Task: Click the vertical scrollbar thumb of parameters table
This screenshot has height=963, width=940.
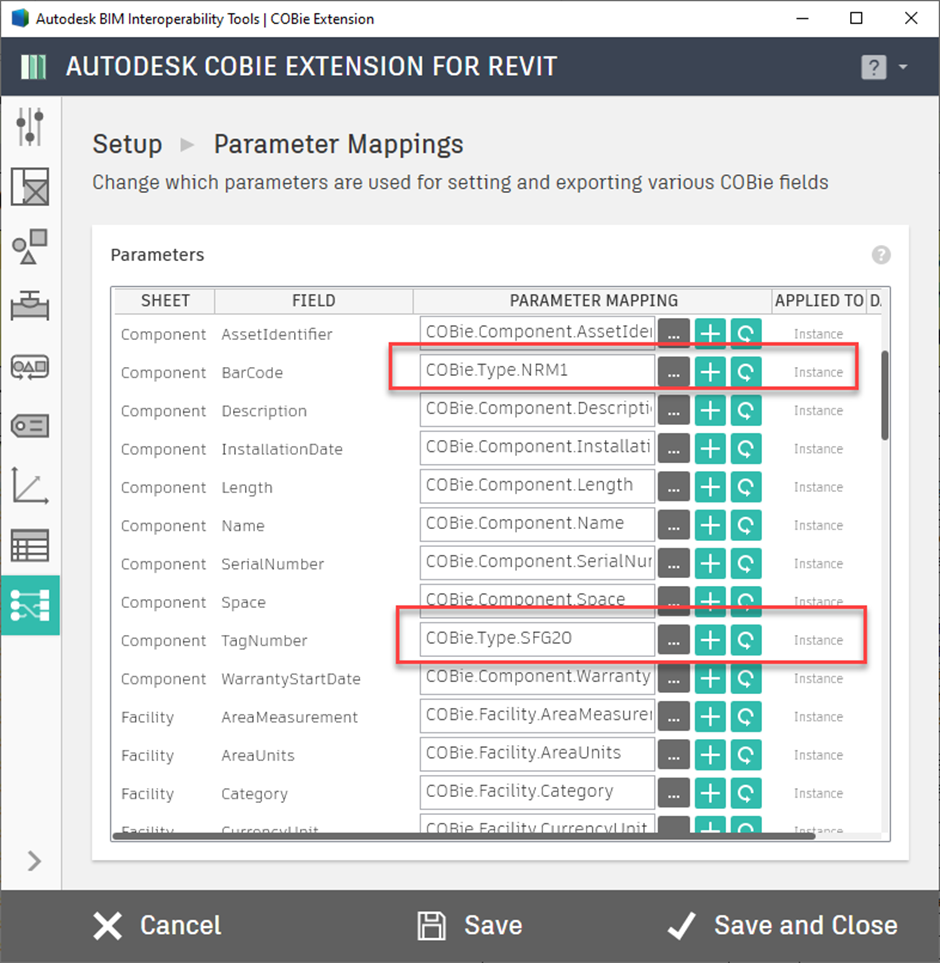Action: pos(885,395)
